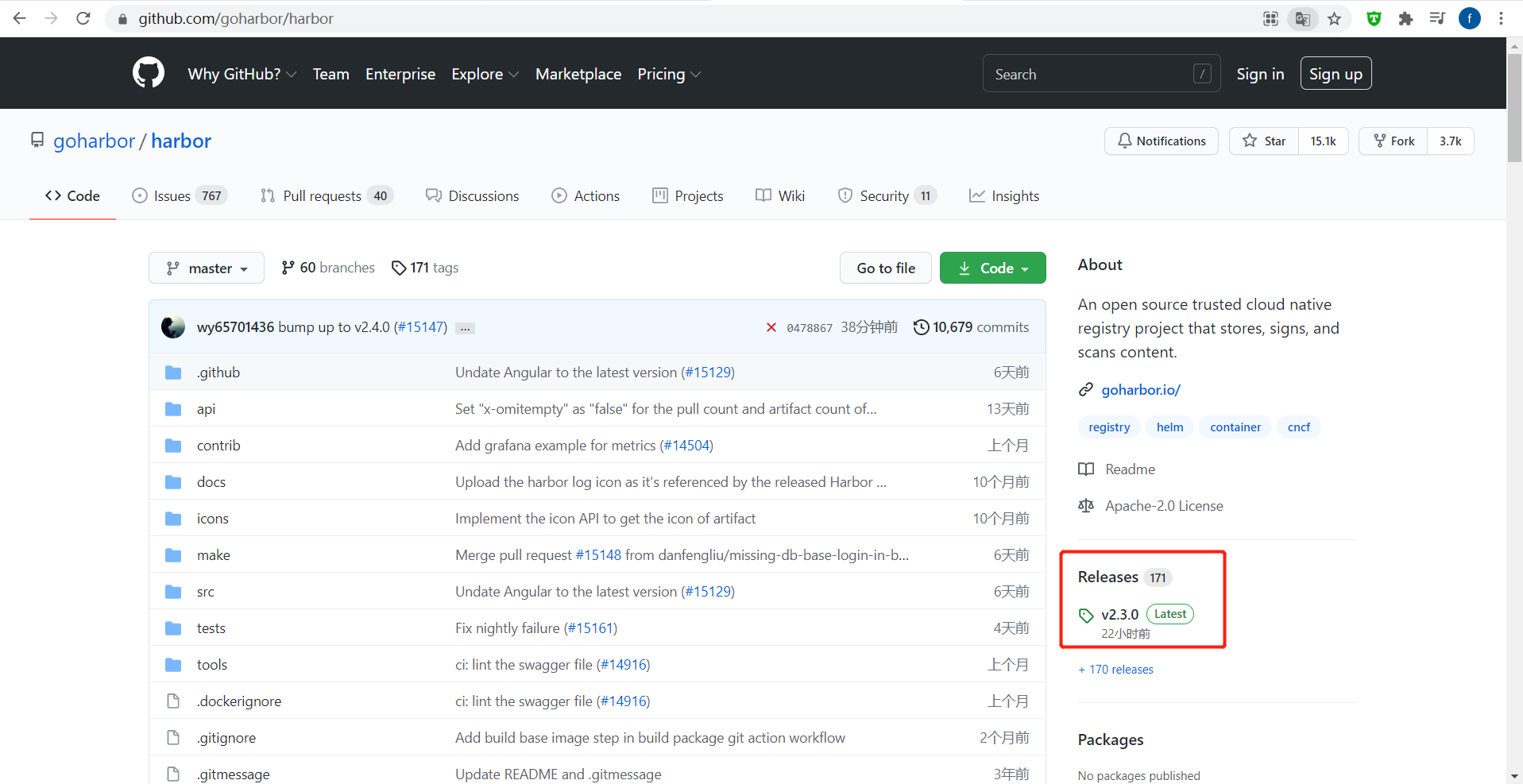The image size is (1523, 784).
Task: Click the Sign up button
Action: [x=1336, y=74]
